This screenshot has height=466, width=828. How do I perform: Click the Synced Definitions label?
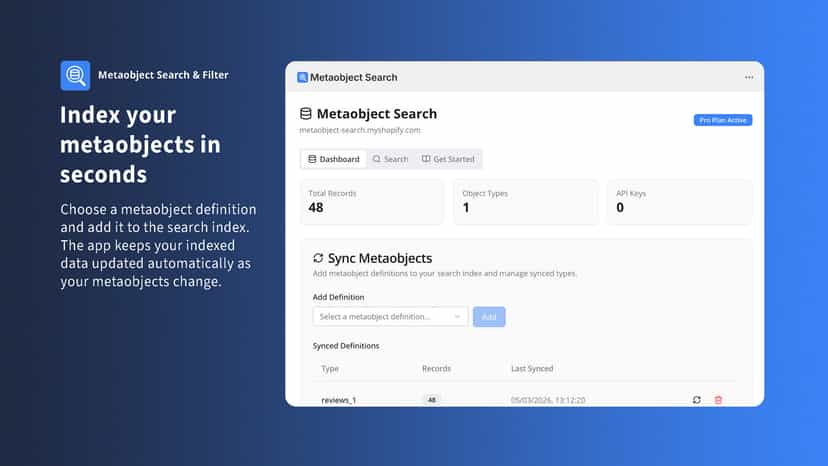point(346,346)
